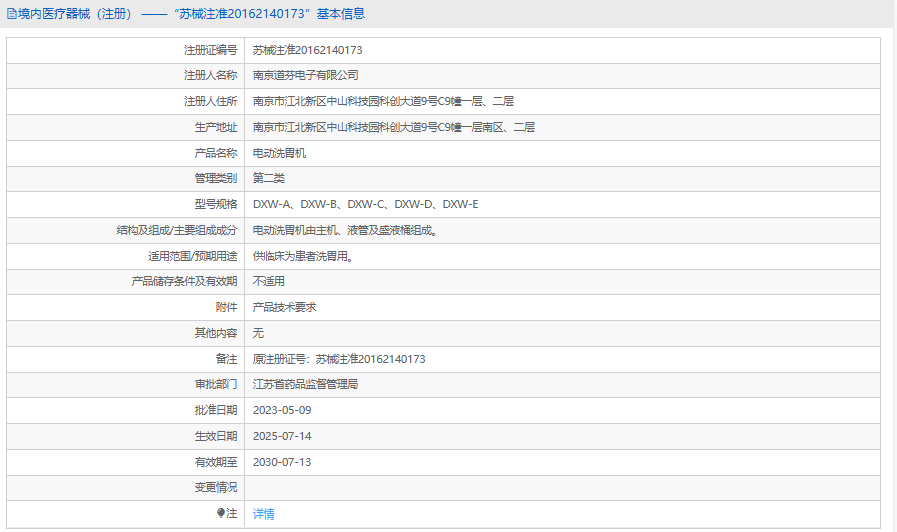This screenshot has height=532, width=897.
Task: Select attachment value 产品技术要求
Action: tap(284, 307)
